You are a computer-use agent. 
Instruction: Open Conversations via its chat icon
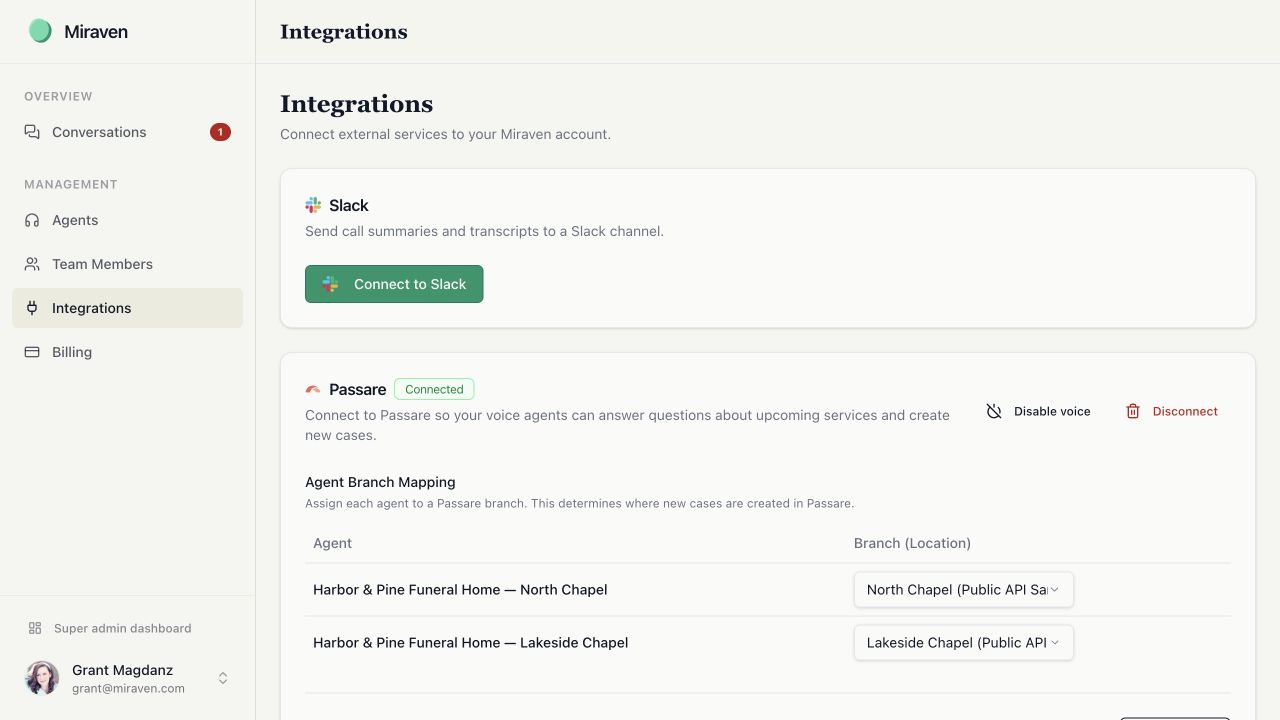32,132
